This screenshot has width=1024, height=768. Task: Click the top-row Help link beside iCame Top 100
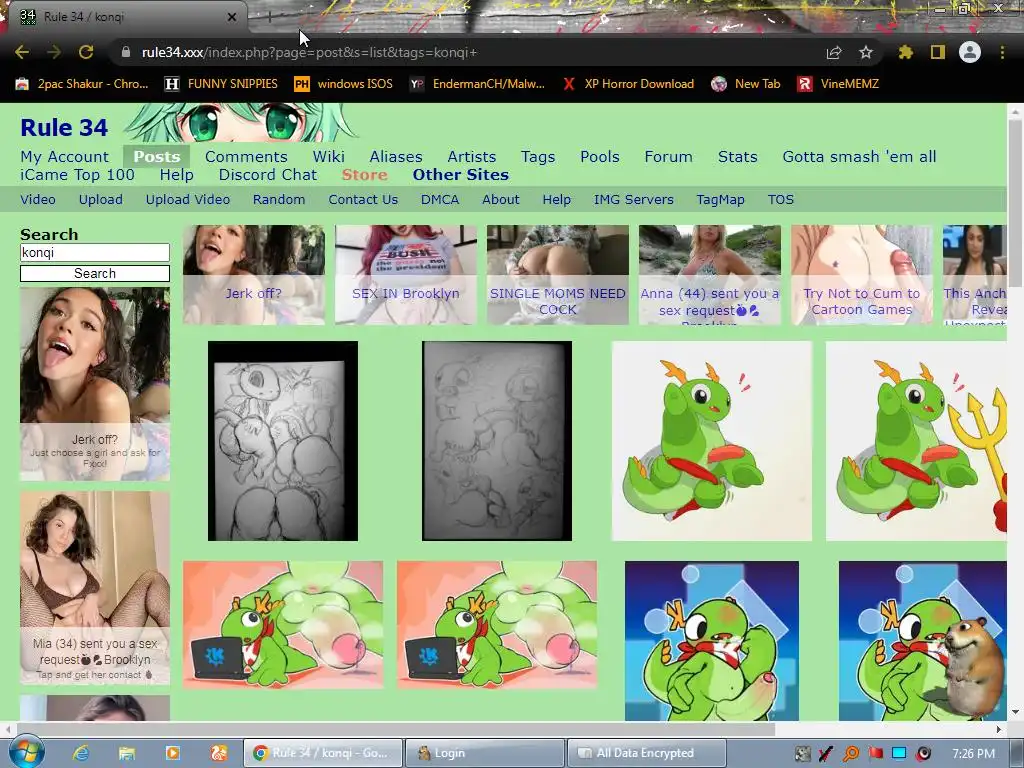click(x=176, y=175)
